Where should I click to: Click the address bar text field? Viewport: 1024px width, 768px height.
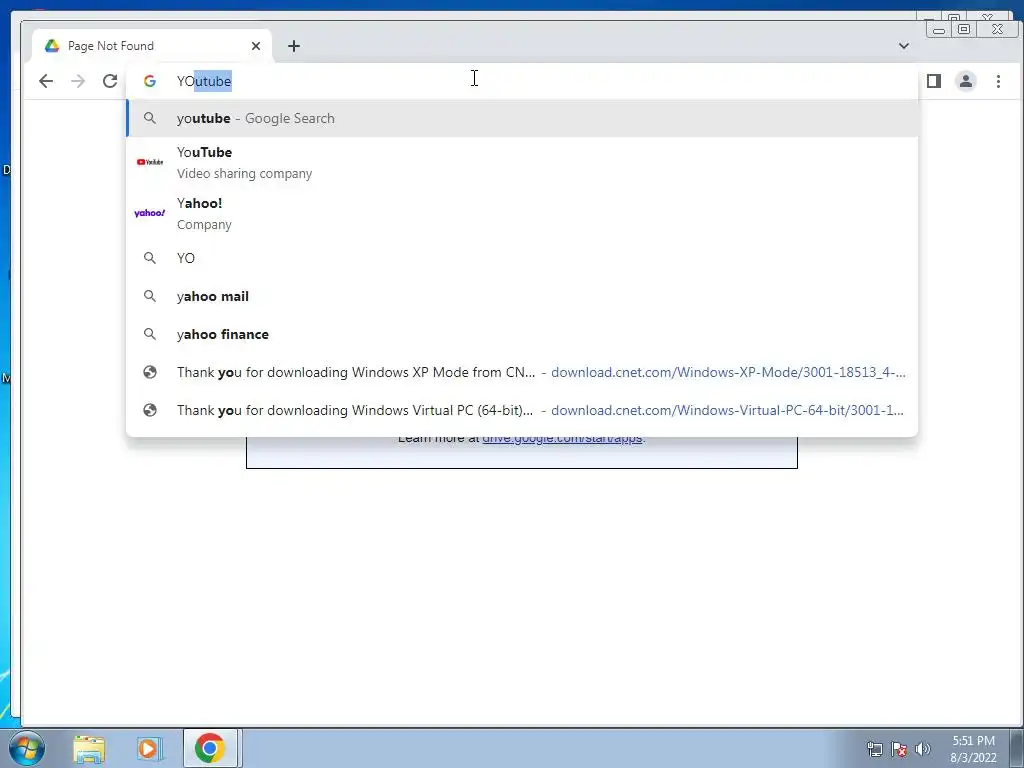coord(522,81)
